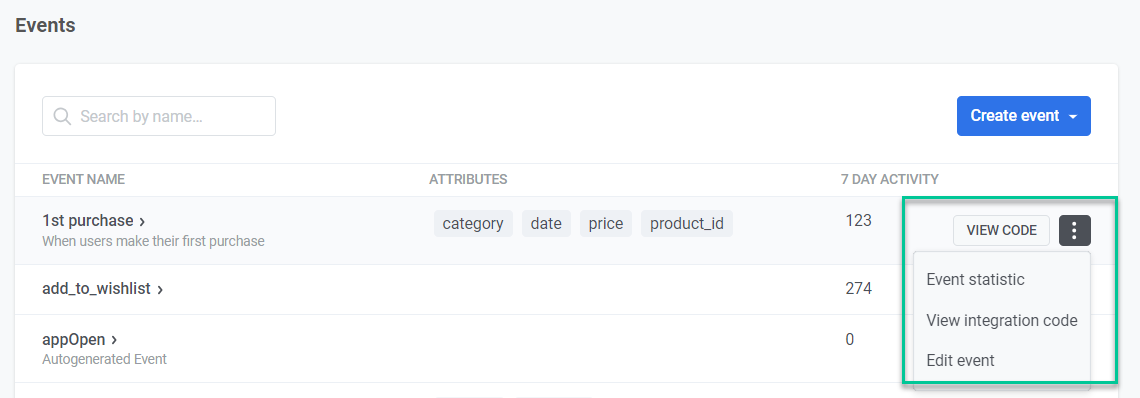This screenshot has height=398, width=1140.
Task: Click VIEW CODE for 1st purchase
Action: pos(1001,231)
